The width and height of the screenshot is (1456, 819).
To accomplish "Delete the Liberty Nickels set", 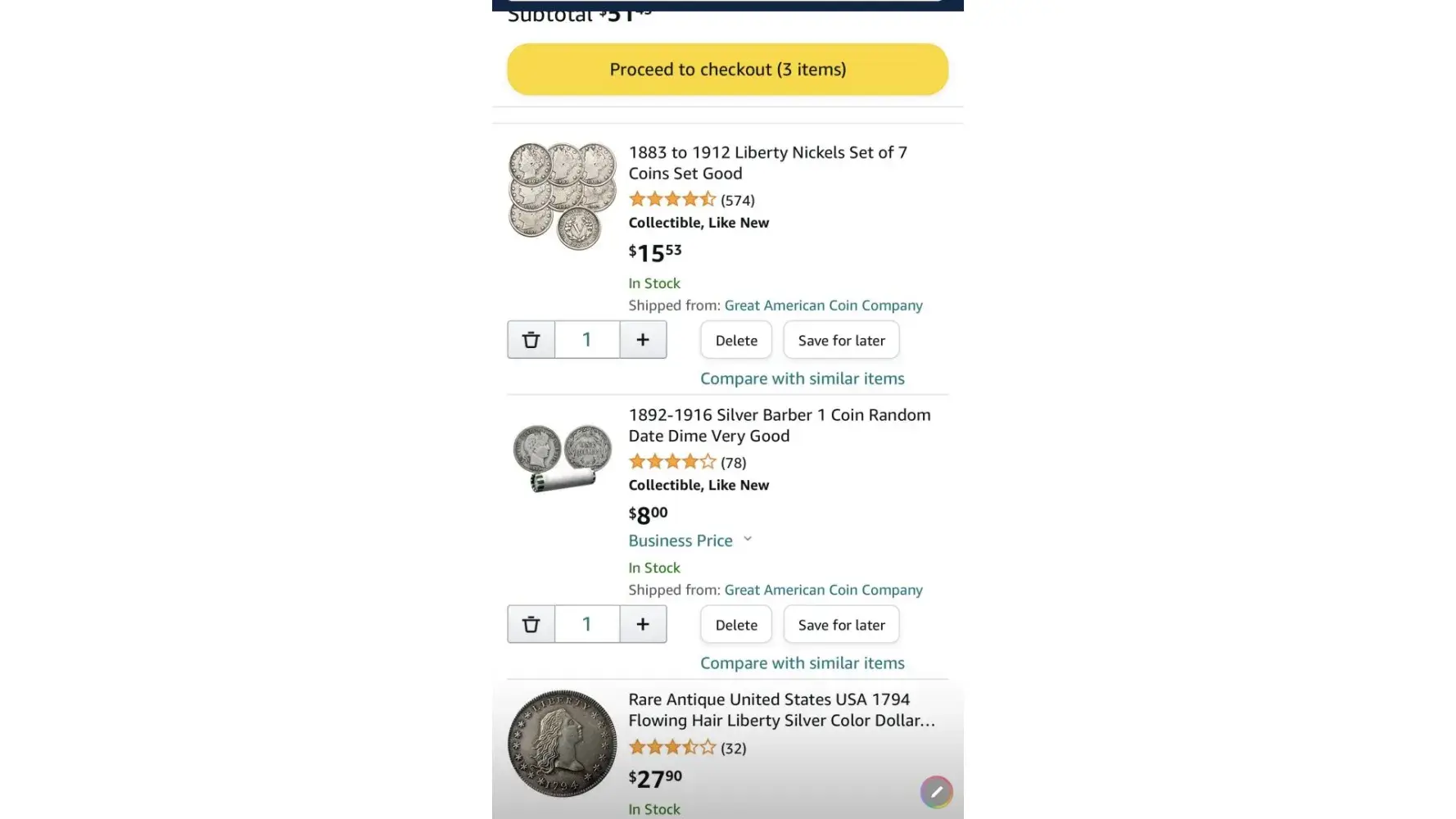I will 736,341.
